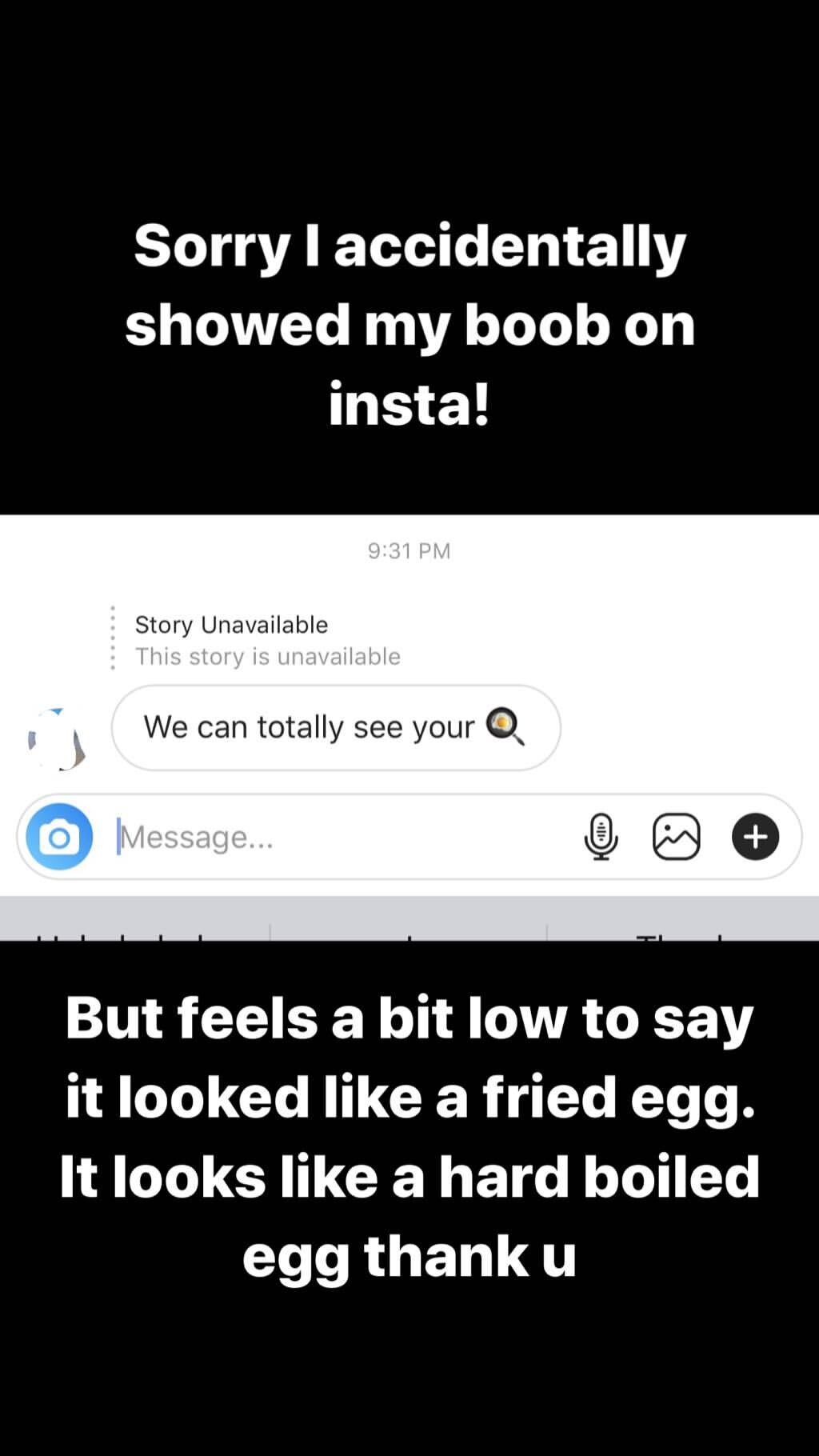Tap the microphone voice message icon
Screen dimensions: 819x1456
pos(601,837)
